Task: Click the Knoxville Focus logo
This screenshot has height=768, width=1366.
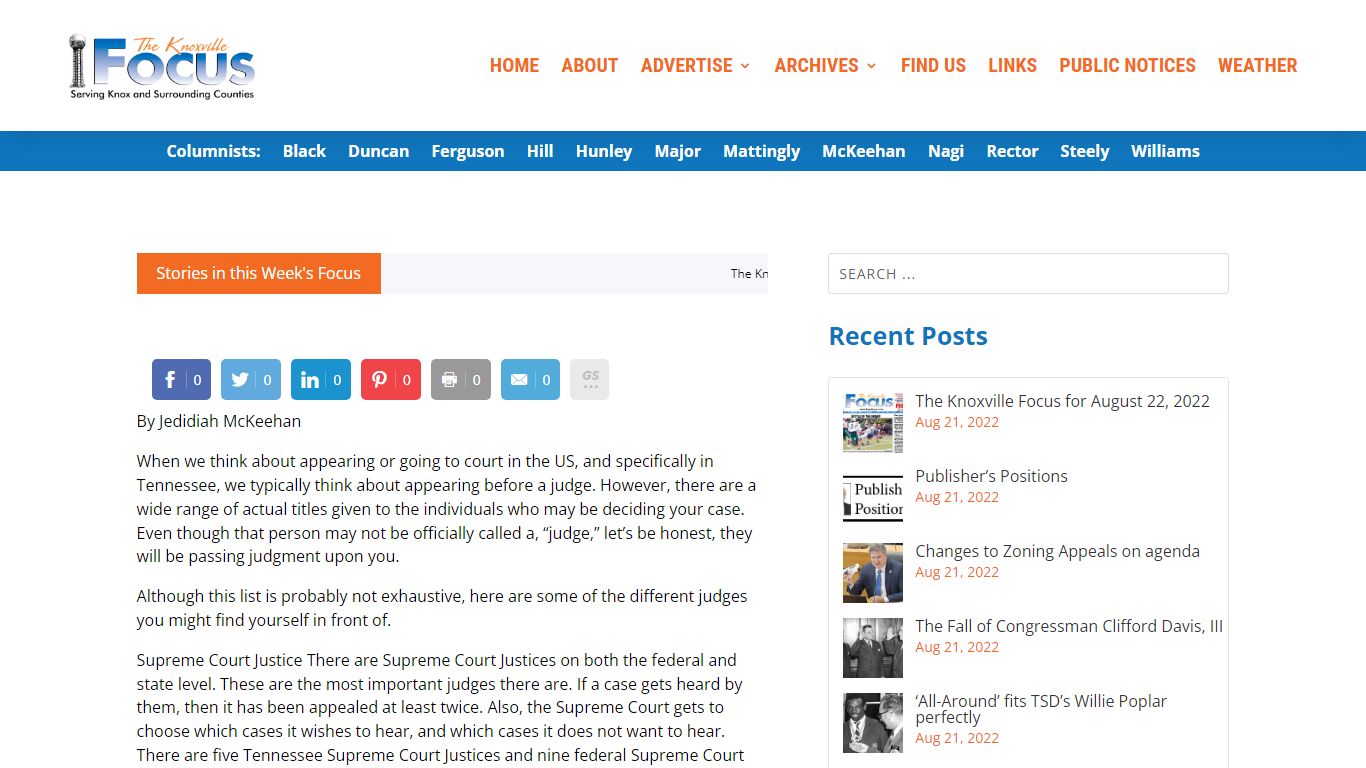Action: pyautogui.click(x=162, y=66)
